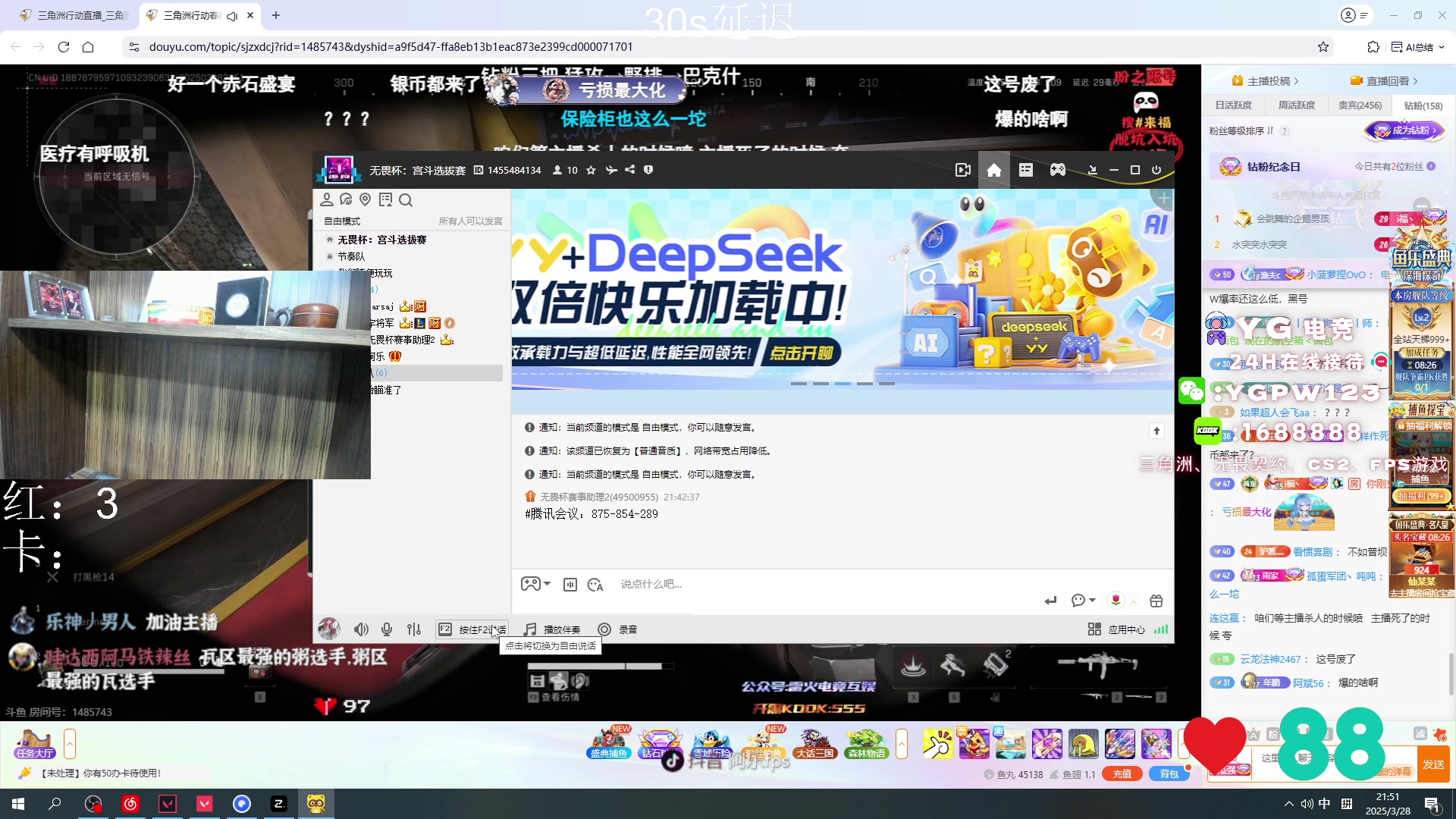Click the shield report icon in YY header
Viewport: 1456px width, 819px height.
tap(648, 170)
